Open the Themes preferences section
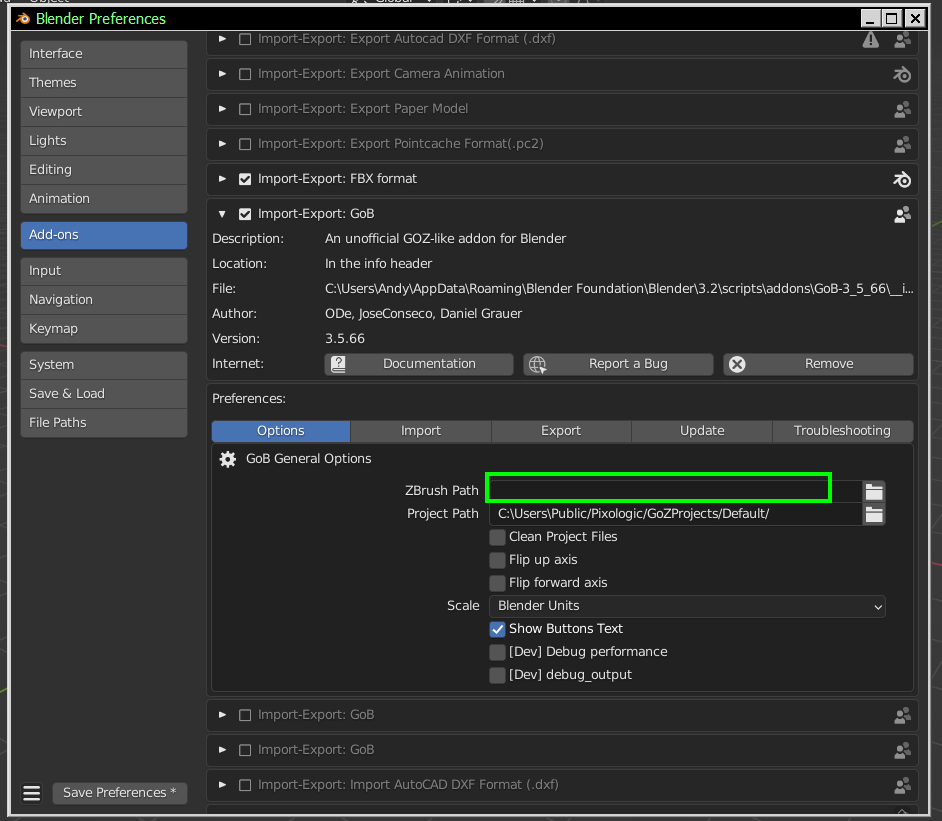Screen dimensions: 942x821 104,83
